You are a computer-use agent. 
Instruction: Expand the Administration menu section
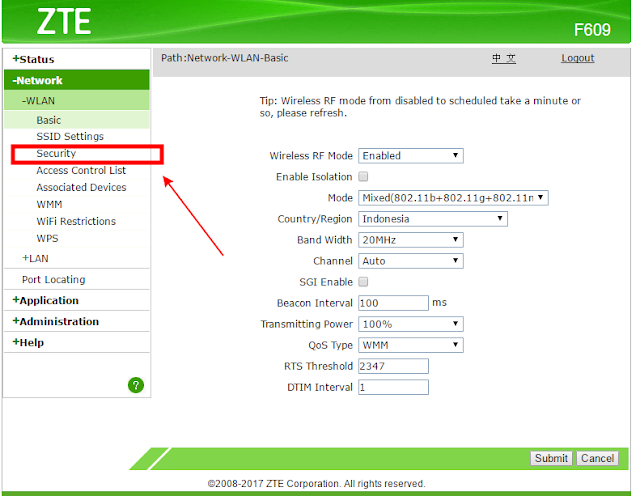(56, 321)
